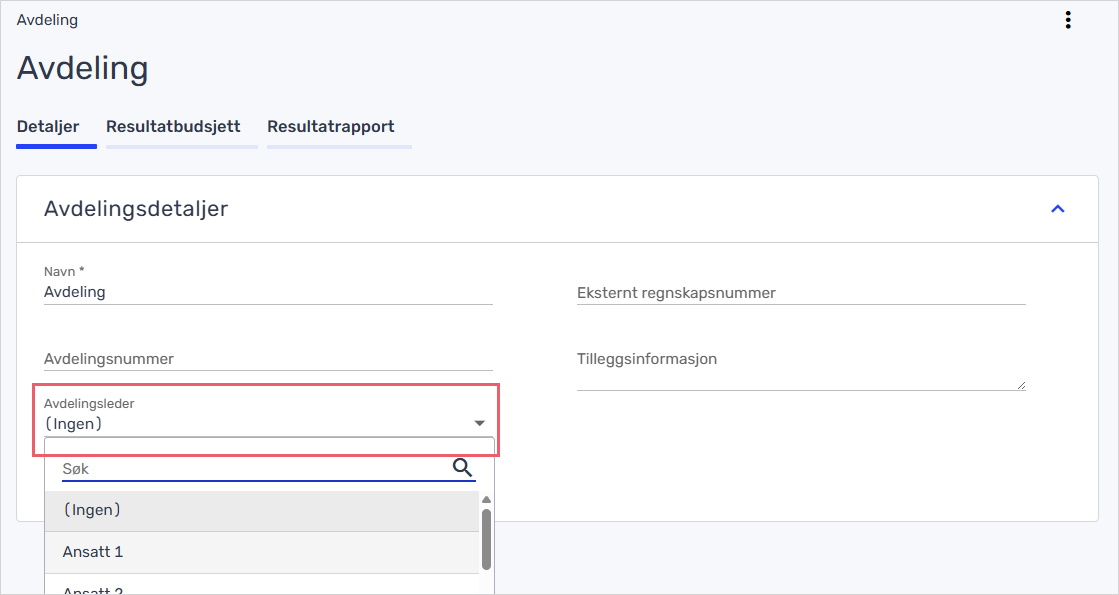Pick the partially visible Ansatt 2 option

click(x=261, y=588)
